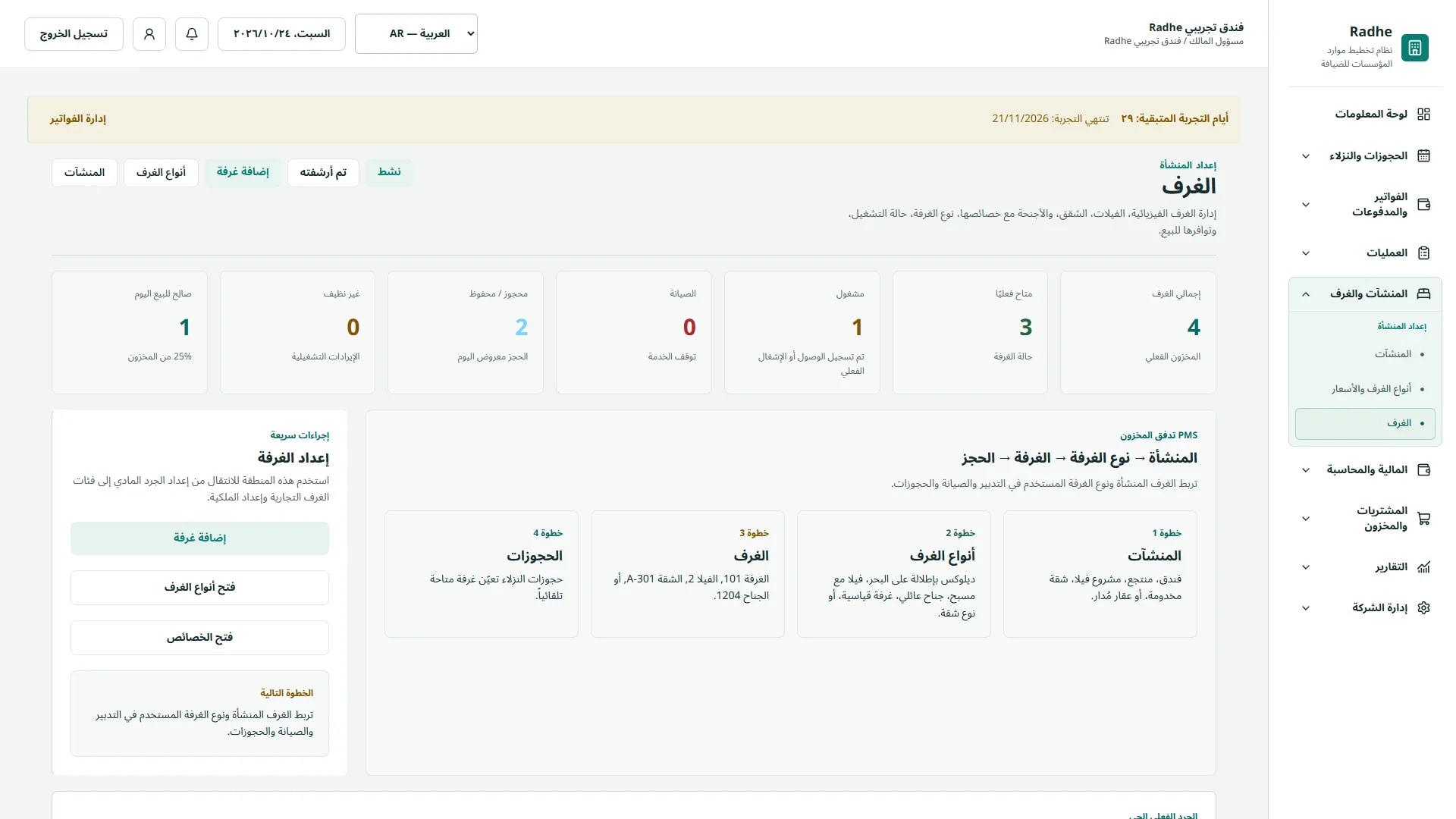Expand the التقارير section chevron

[1306, 567]
